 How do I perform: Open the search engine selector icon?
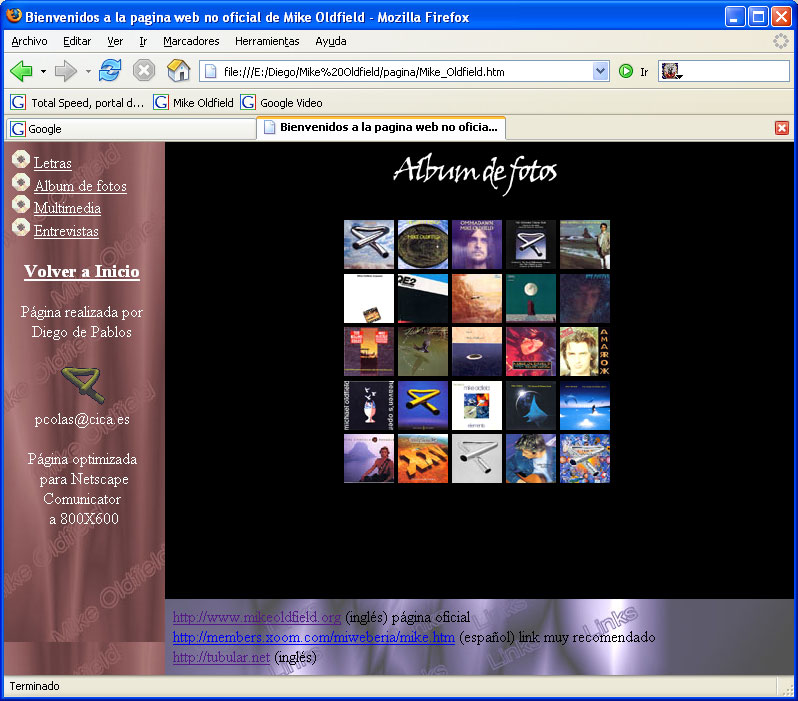[x=671, y=71]
